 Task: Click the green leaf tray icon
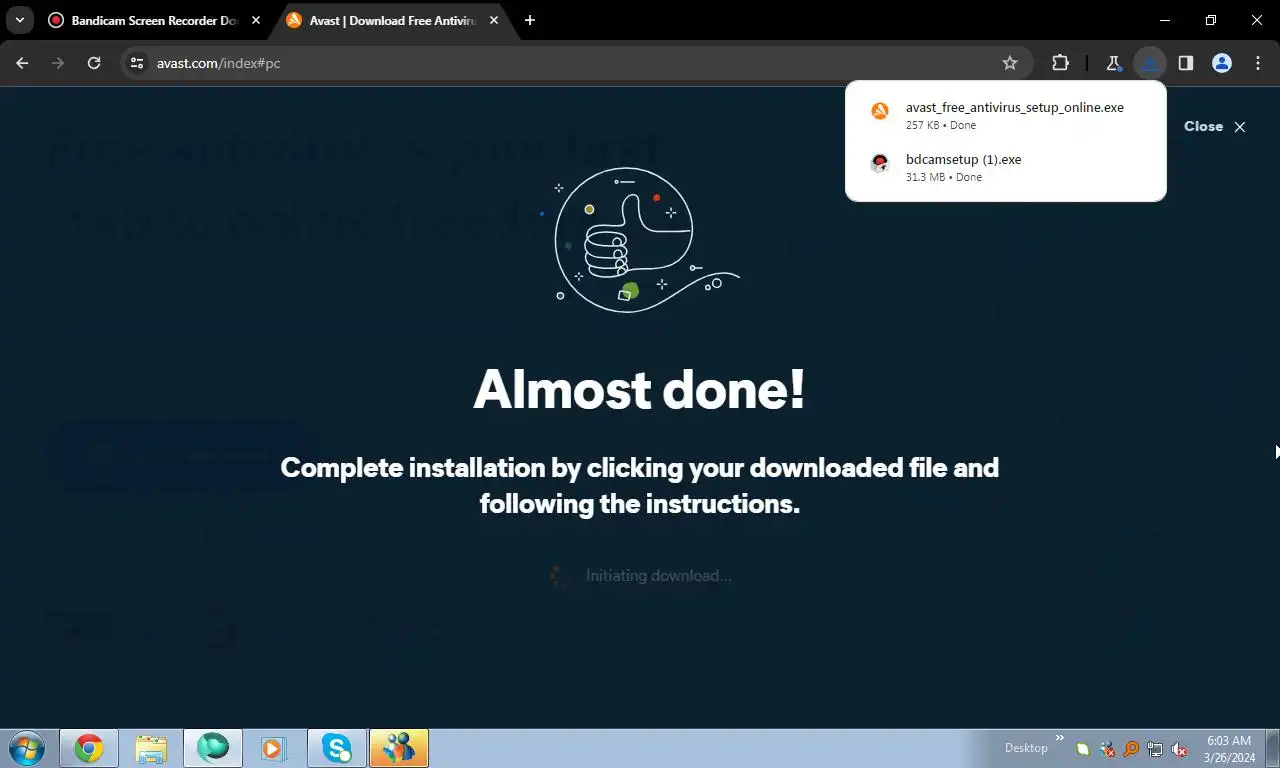(x=1083, y=748)
